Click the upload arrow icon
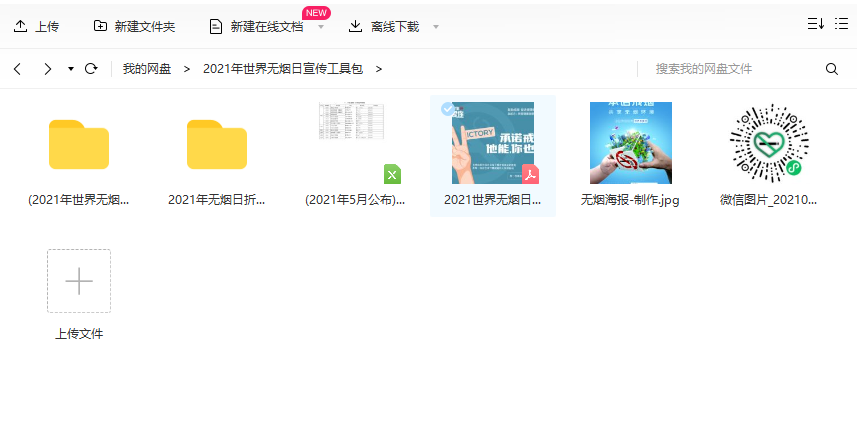Screen dimensions: 857x429 click(20, 26)
